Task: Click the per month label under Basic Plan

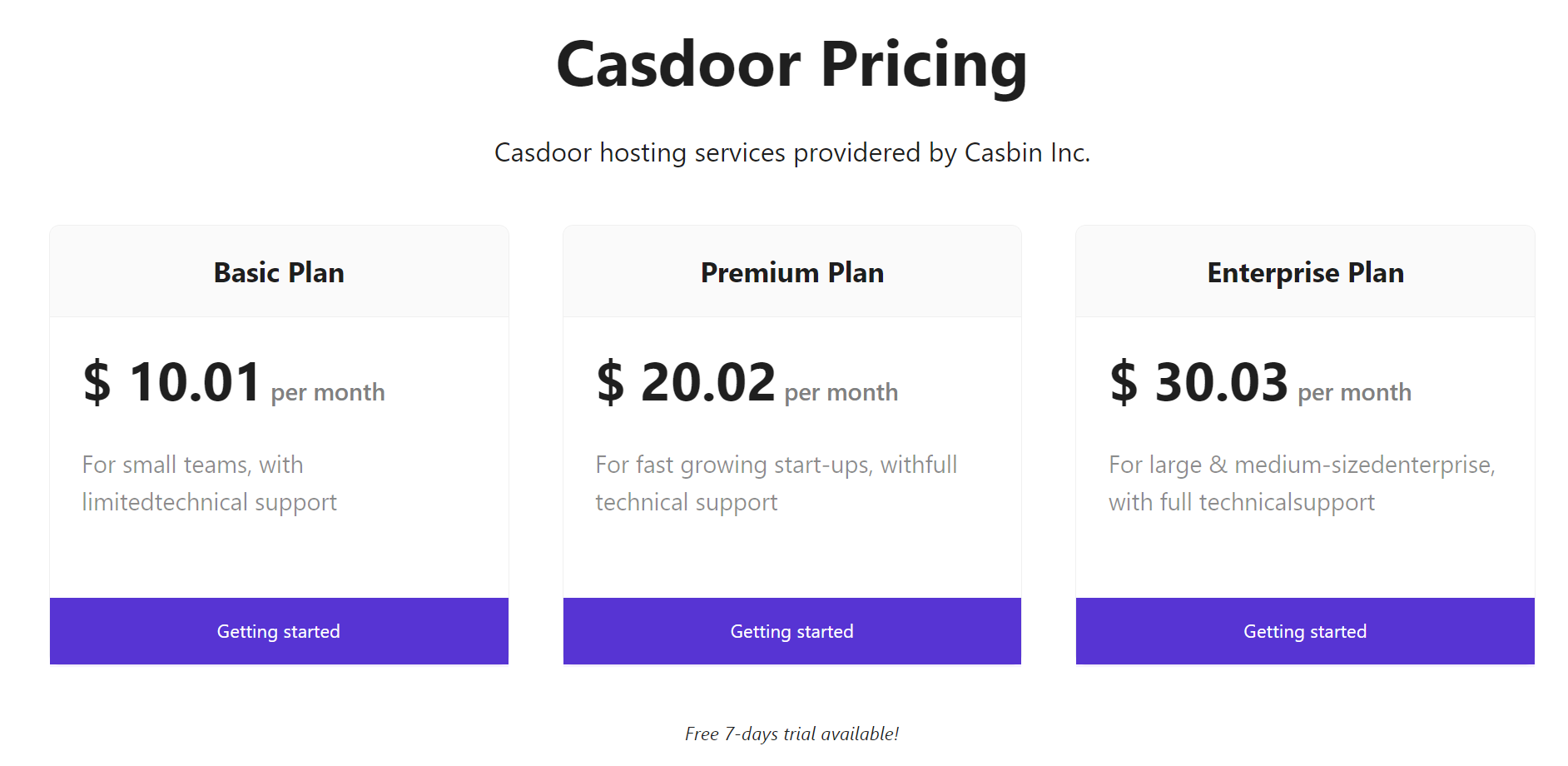Action: tap(325, 391)
